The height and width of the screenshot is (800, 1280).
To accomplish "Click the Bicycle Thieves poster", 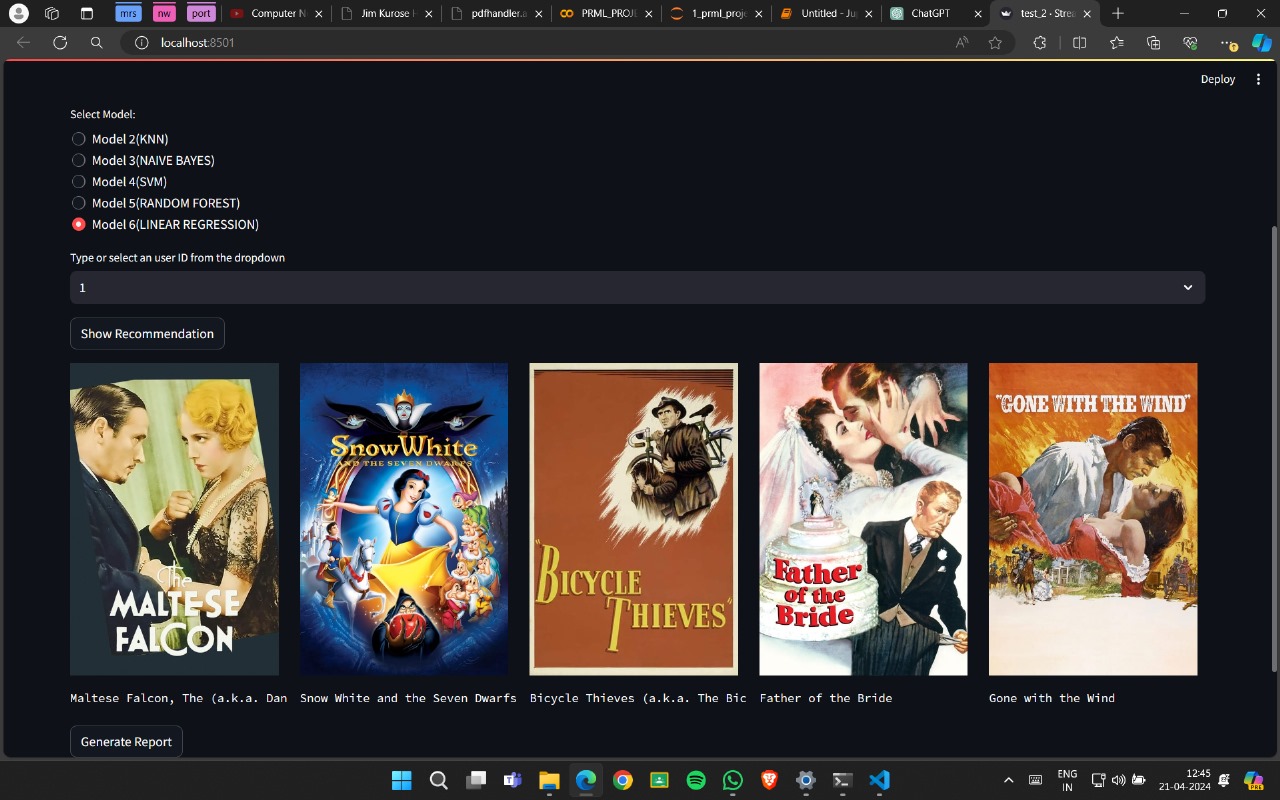I will 633,519.
